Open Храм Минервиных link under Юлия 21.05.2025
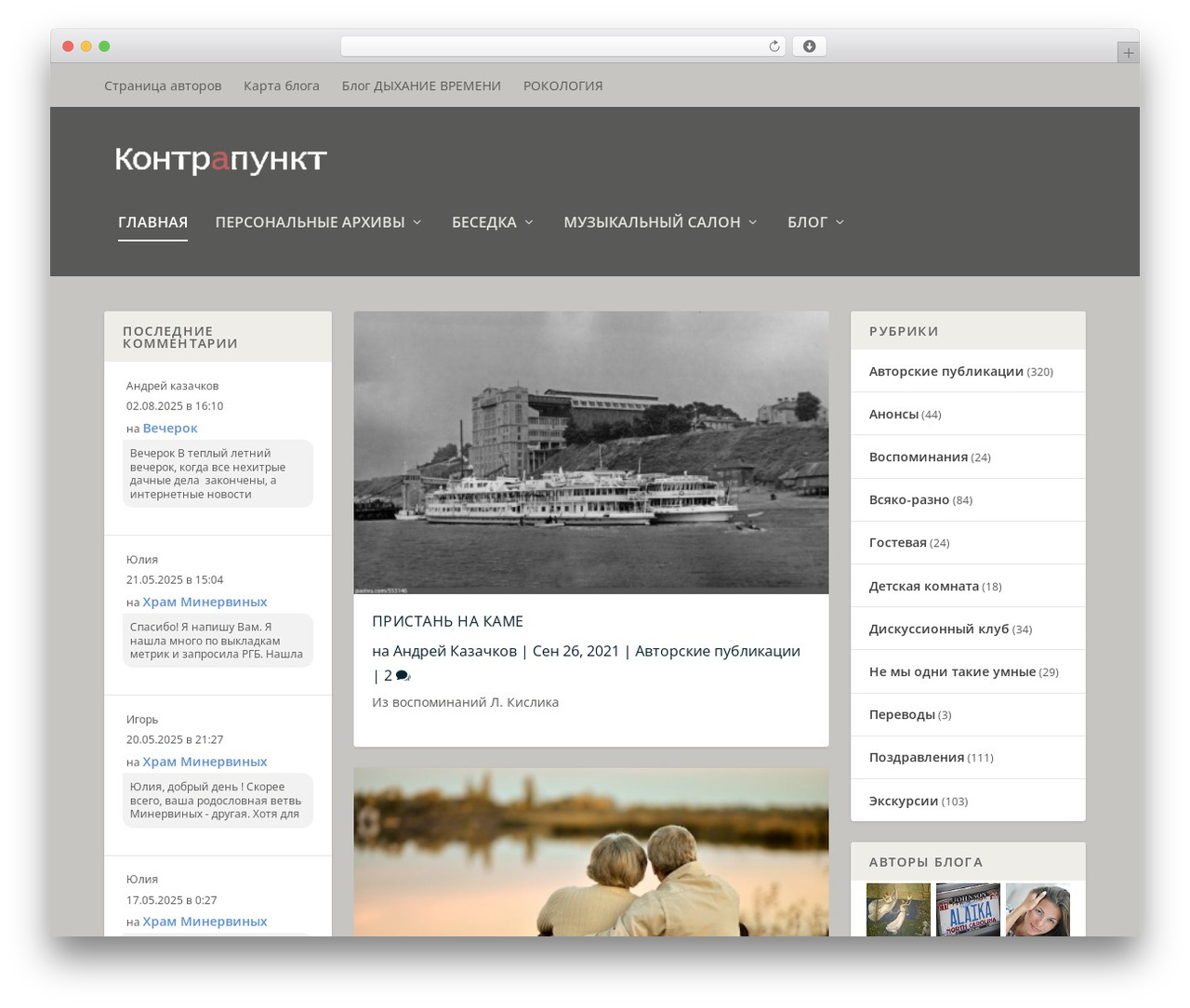 point(205,602)
